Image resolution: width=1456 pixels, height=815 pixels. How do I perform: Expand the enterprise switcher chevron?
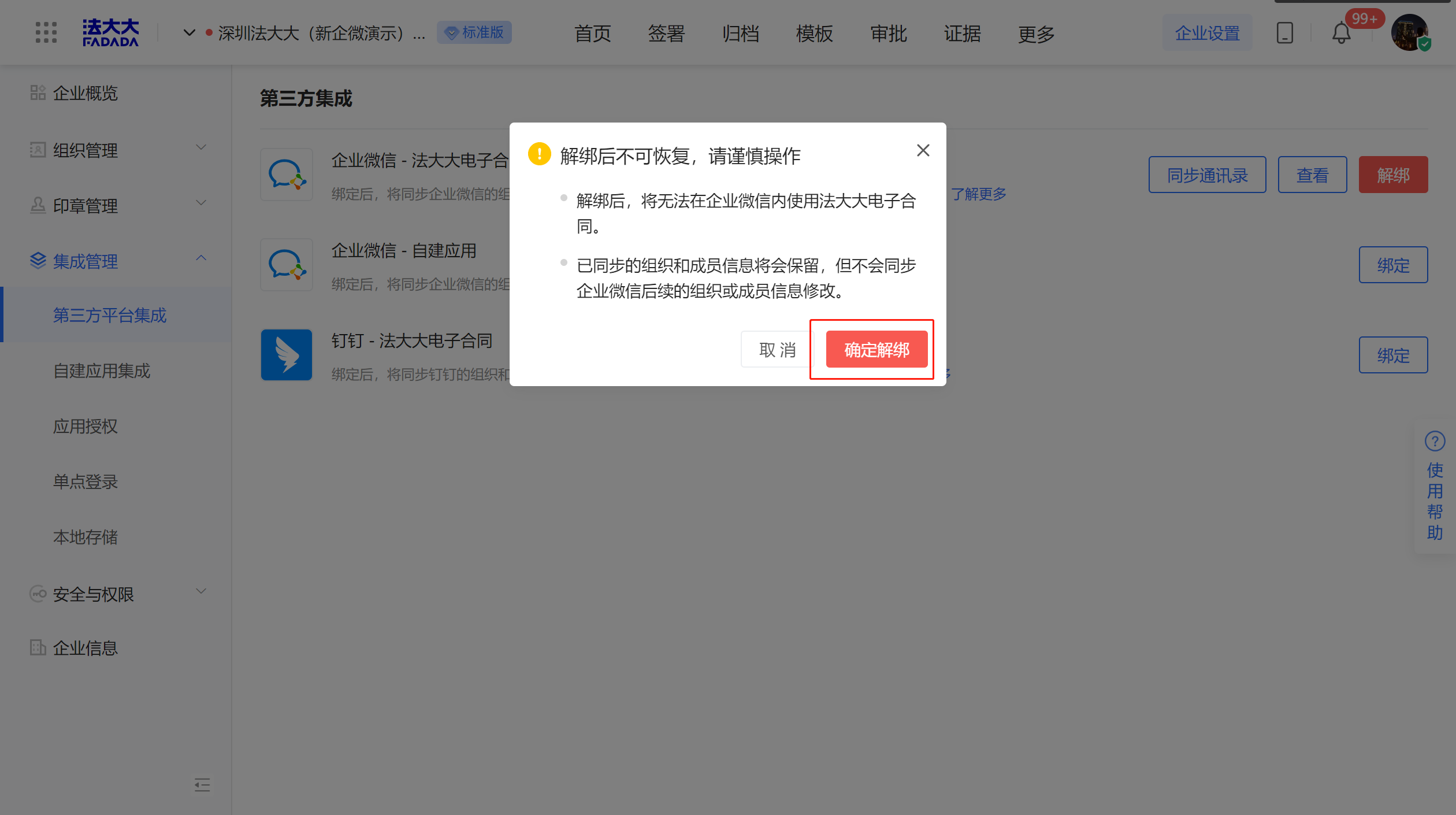[x=189, y=33]
